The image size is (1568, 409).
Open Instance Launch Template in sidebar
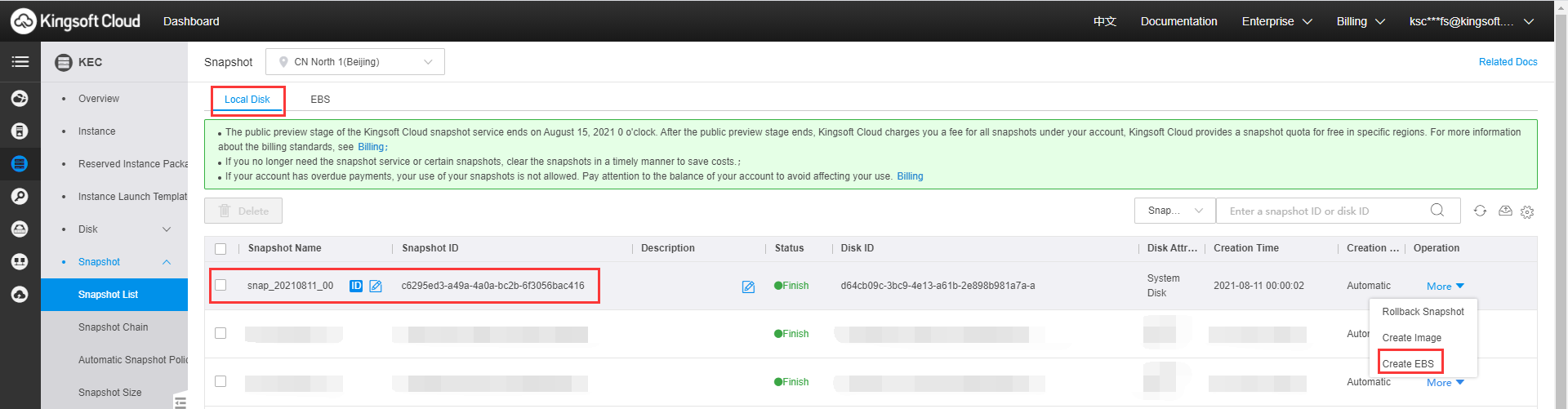[x=132, y=197]
